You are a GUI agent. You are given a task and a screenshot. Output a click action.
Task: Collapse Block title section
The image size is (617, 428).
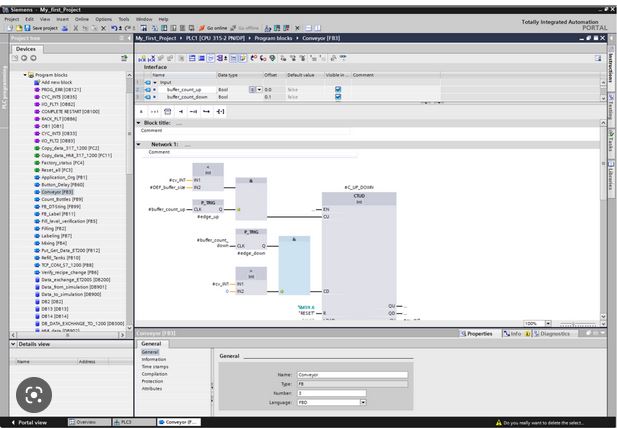click(x=139, y=123)
